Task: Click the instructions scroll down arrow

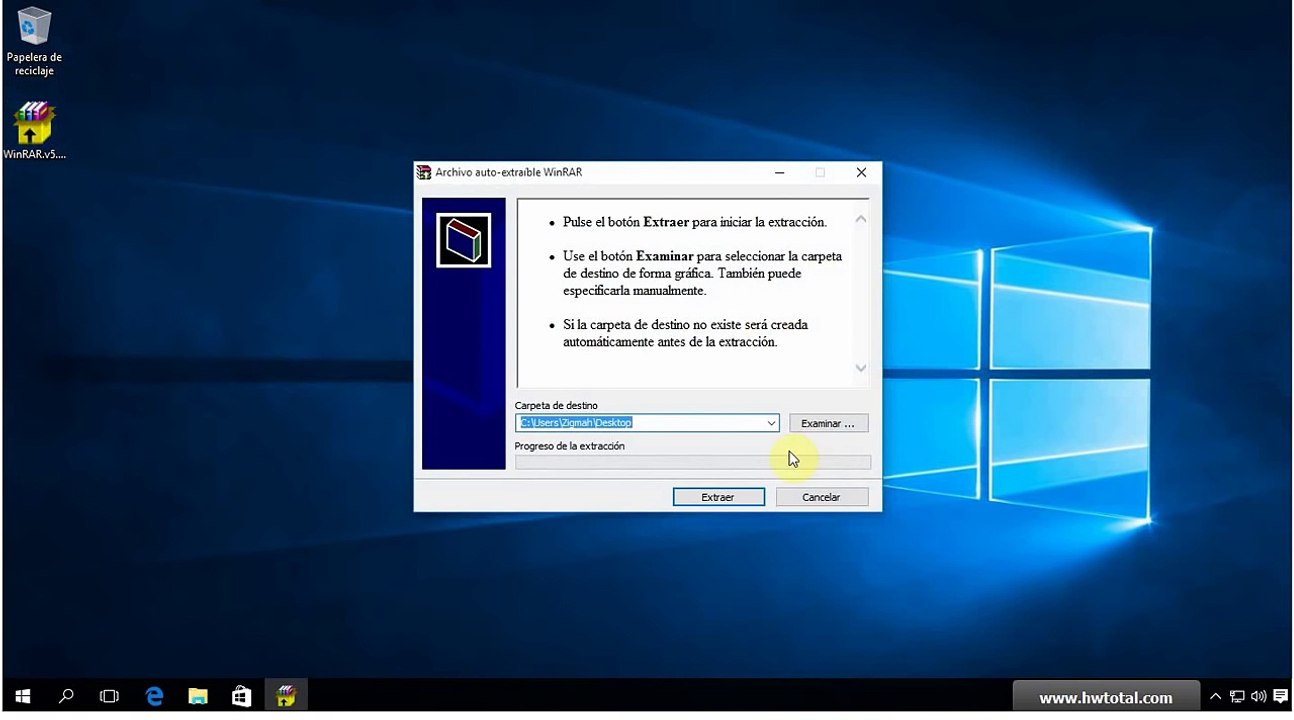Action: 861,369
